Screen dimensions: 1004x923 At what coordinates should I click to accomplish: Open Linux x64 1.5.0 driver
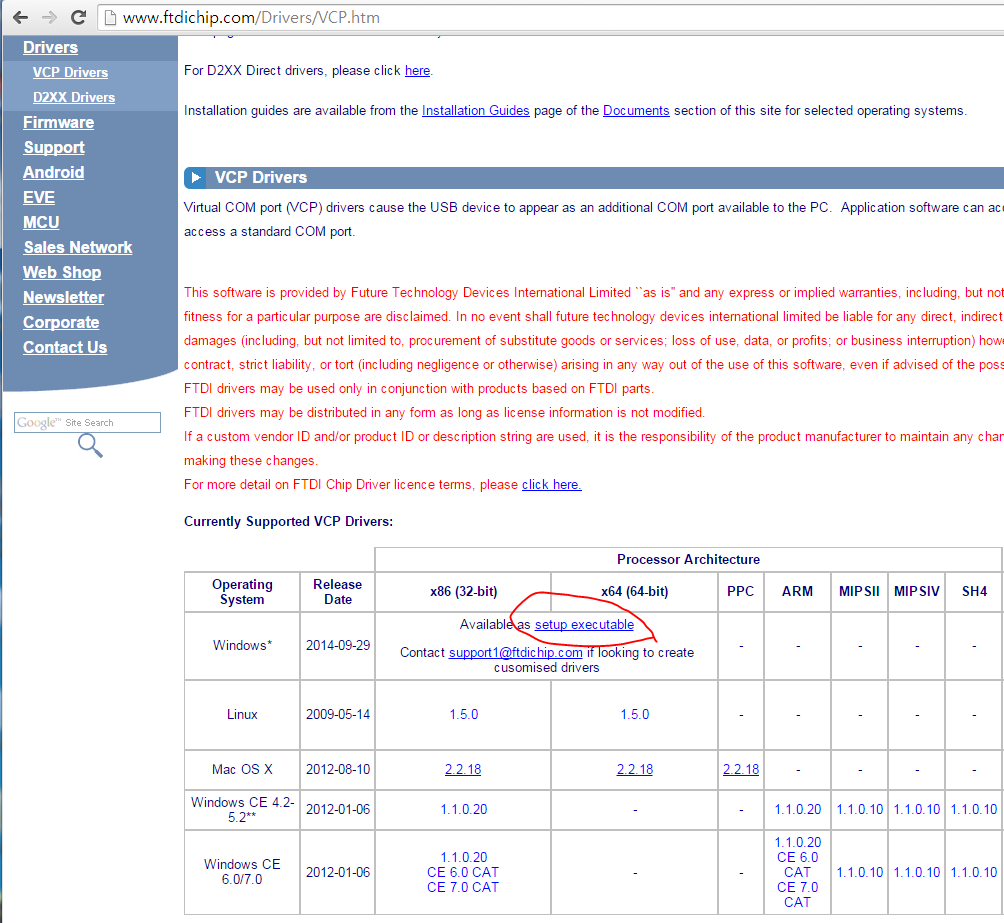(635, 714)
